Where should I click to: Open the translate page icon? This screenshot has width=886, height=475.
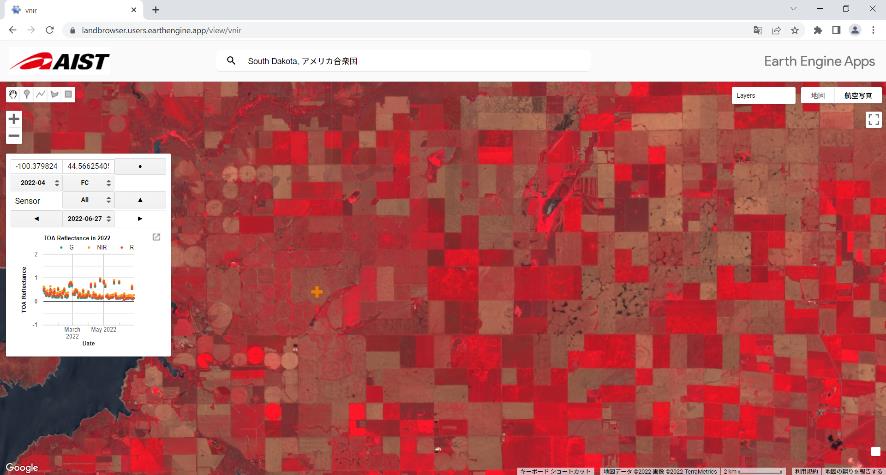(758, 30)
